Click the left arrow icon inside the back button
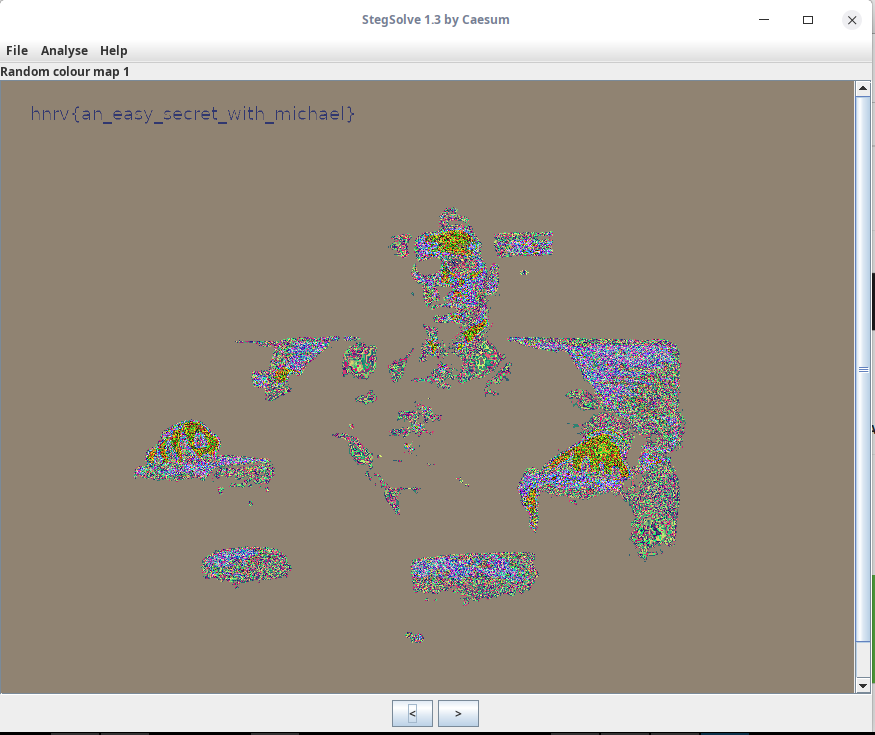 [x=412, y=713]
